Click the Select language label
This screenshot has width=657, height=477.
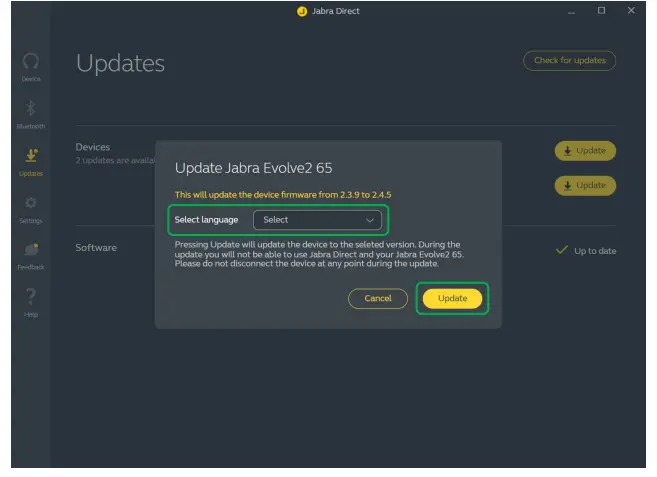click(206, 220)
